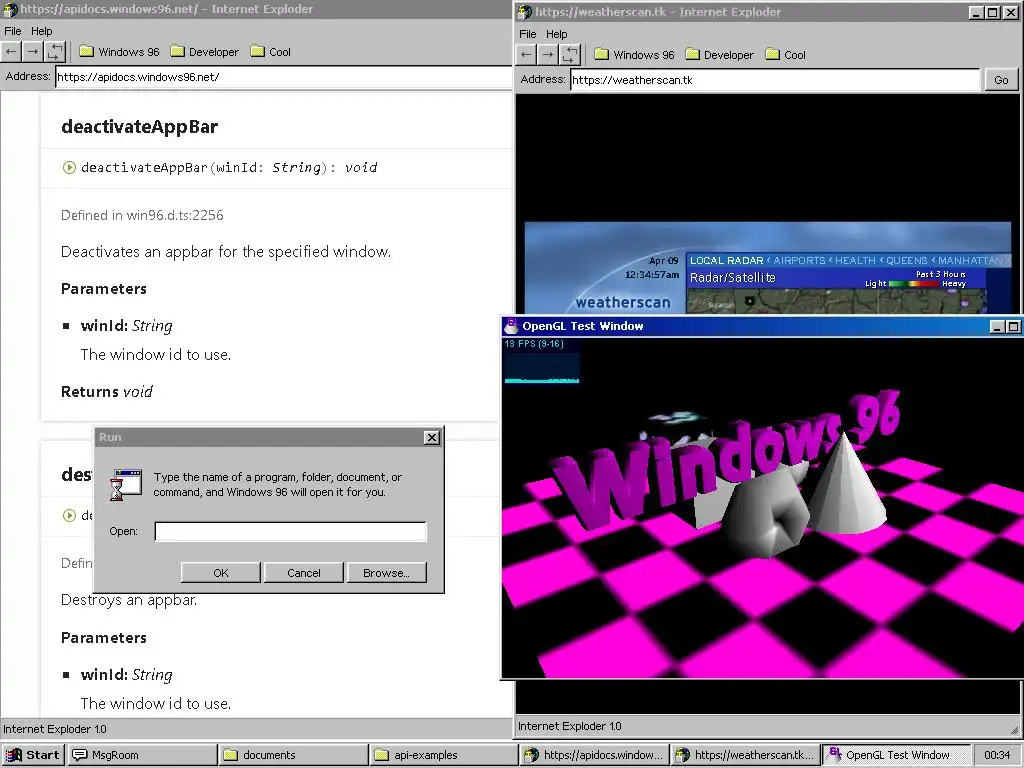1024x768 pixels.
Task: Open Cool bookmark folder in weatherscan window
Action: click(x=786, y=55)
